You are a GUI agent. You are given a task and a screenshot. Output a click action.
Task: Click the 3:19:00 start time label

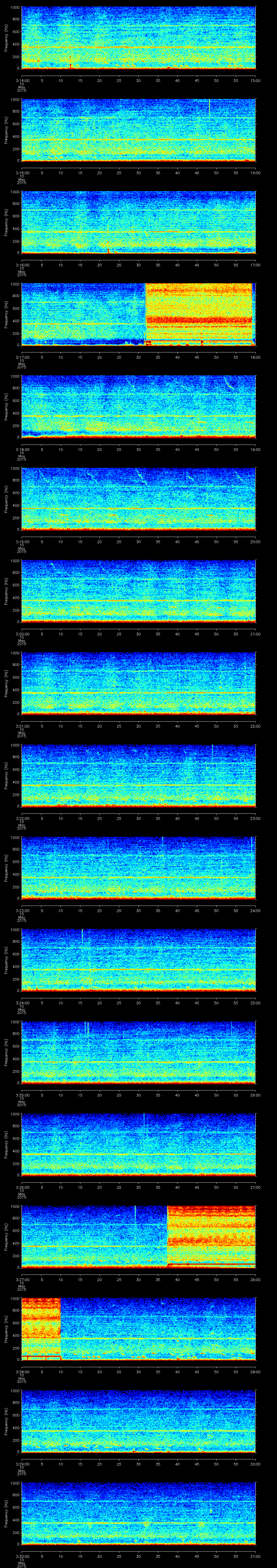click(x=22, y=542)
